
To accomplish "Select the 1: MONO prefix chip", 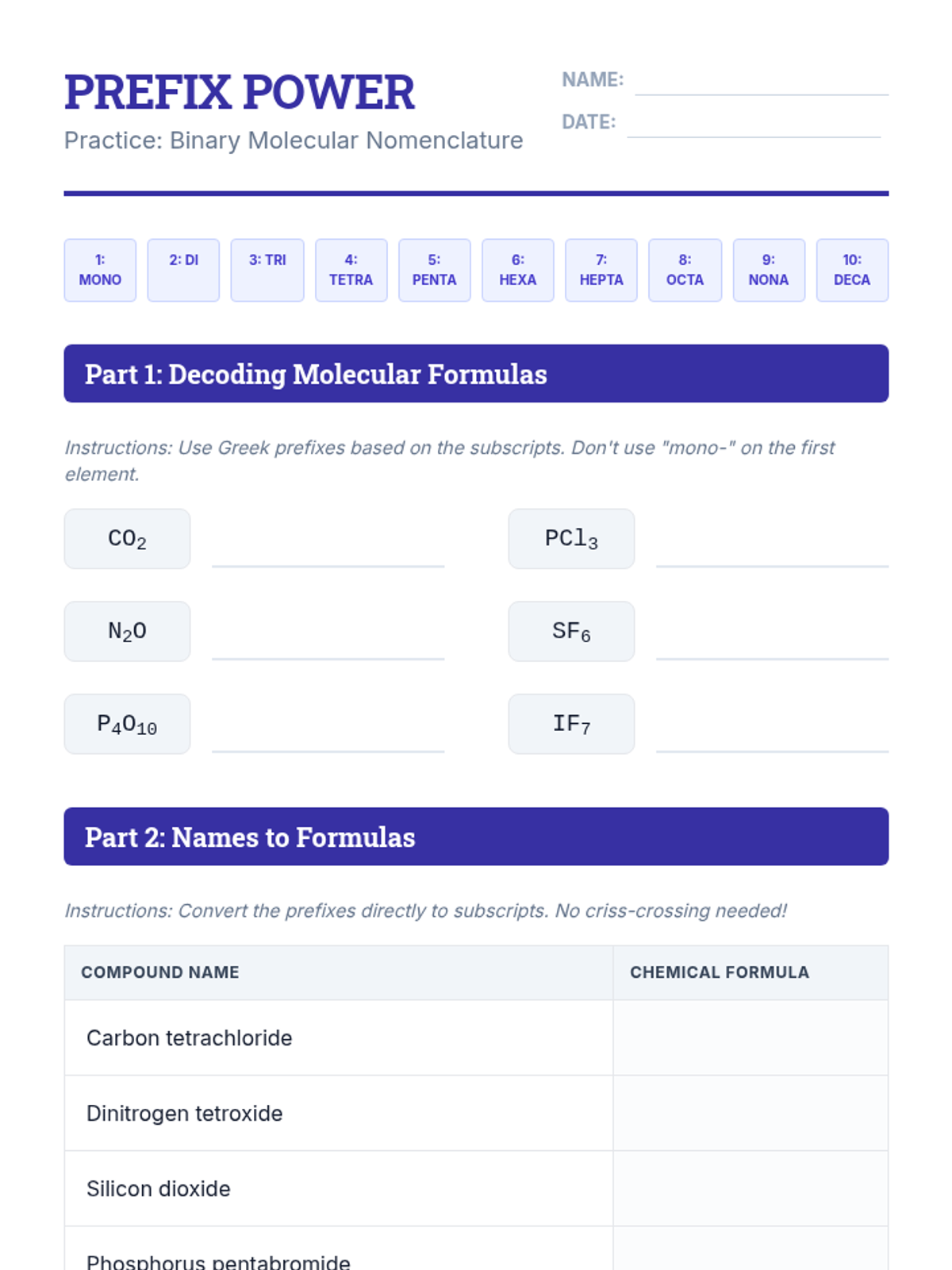I will 100,270.
